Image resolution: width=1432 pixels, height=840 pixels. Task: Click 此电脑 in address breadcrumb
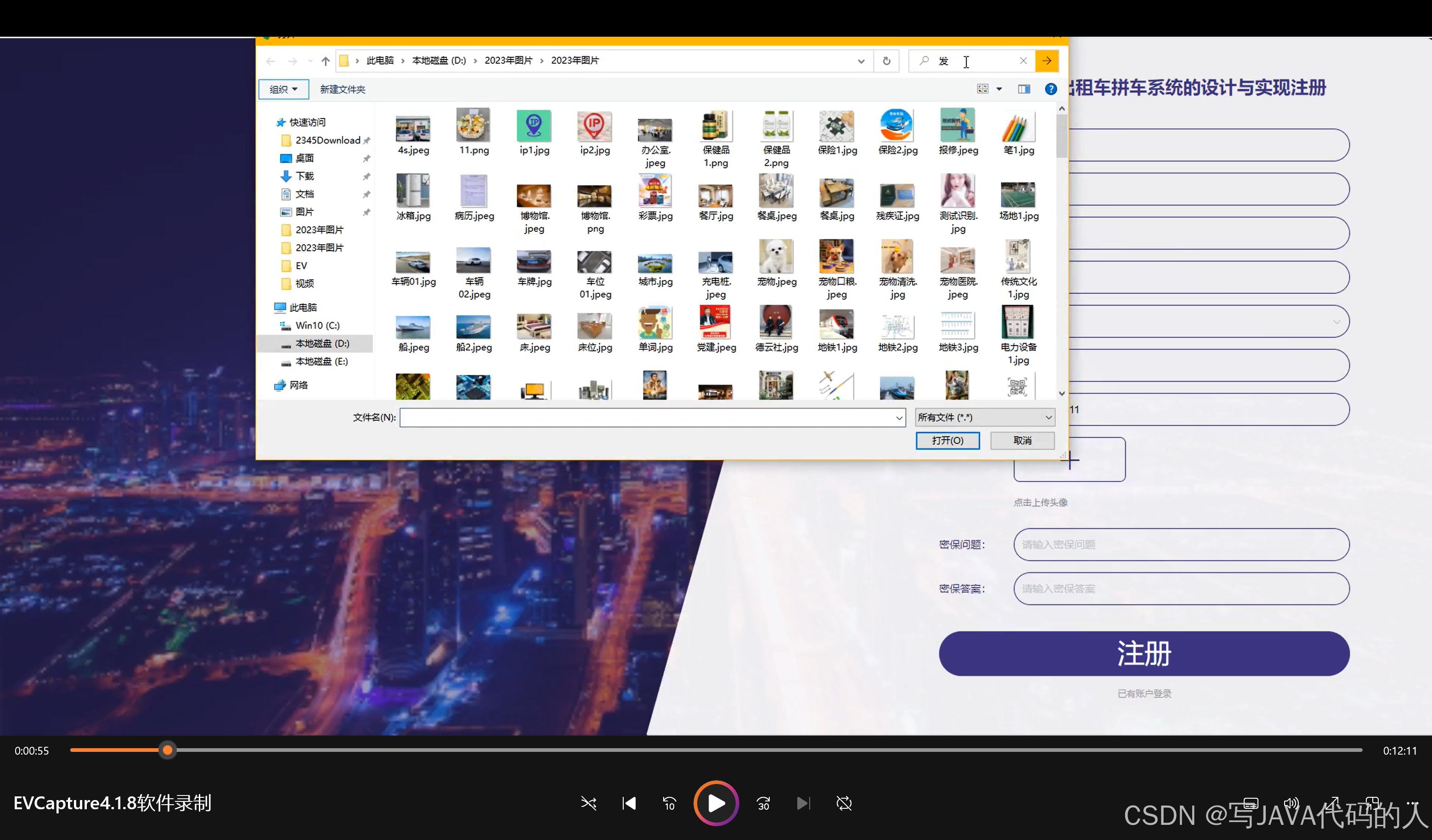point(380,61)
